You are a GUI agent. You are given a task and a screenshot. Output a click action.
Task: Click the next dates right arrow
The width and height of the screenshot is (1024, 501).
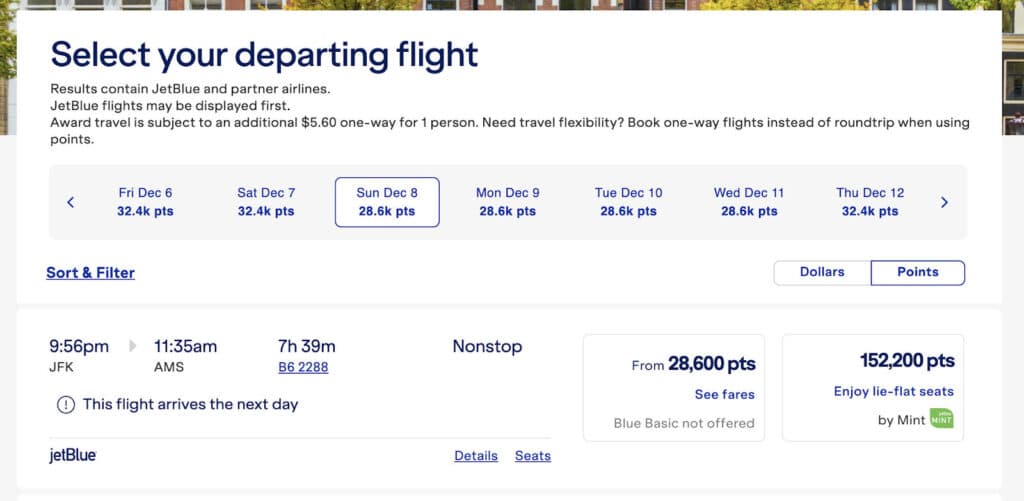[x=944, y=202]
